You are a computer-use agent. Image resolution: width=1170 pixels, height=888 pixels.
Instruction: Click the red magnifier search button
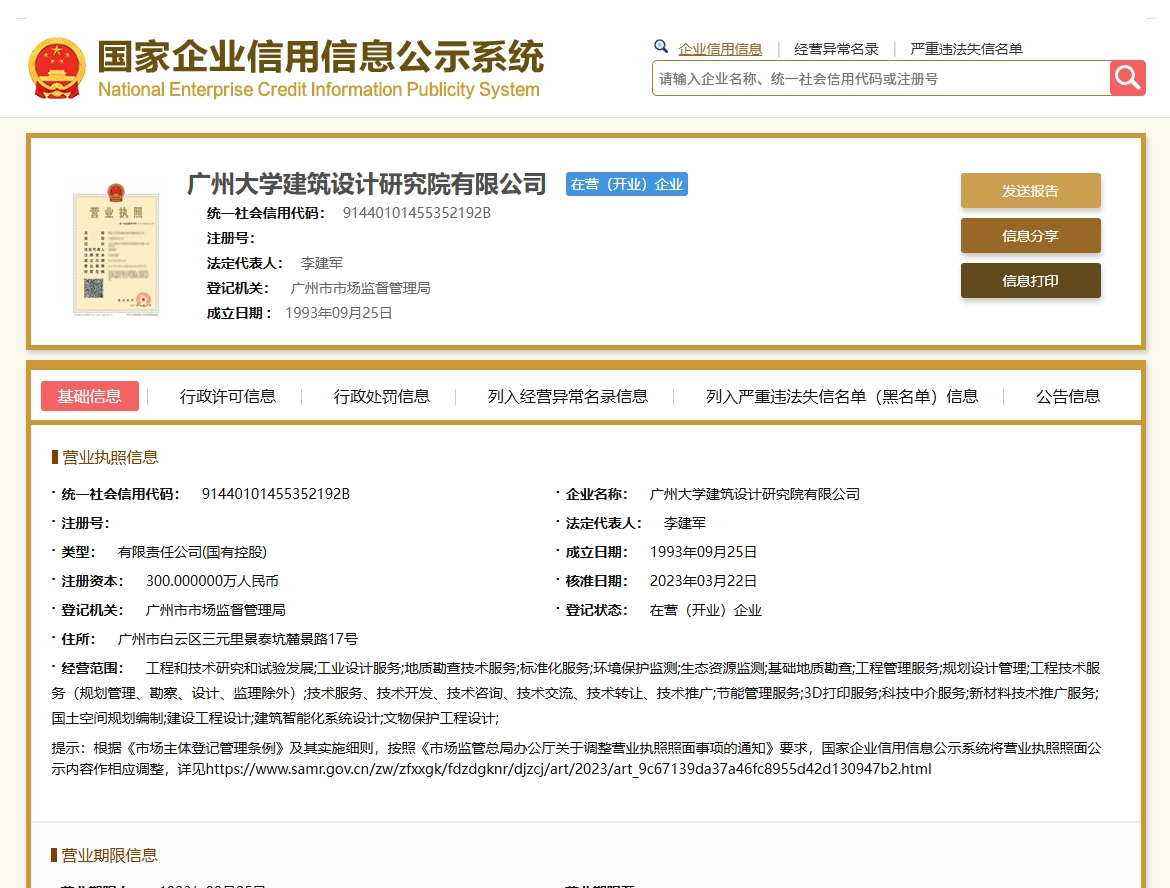tap(1127, 77)
